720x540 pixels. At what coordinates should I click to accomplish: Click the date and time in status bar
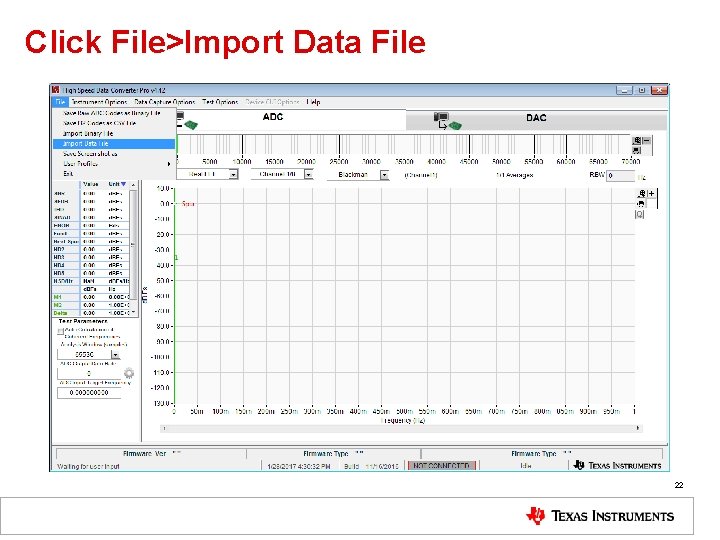coord(299,466)
